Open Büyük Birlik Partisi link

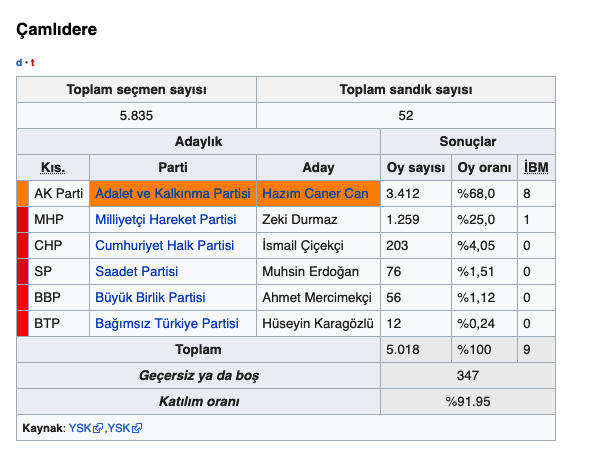(x=150, y=297)
